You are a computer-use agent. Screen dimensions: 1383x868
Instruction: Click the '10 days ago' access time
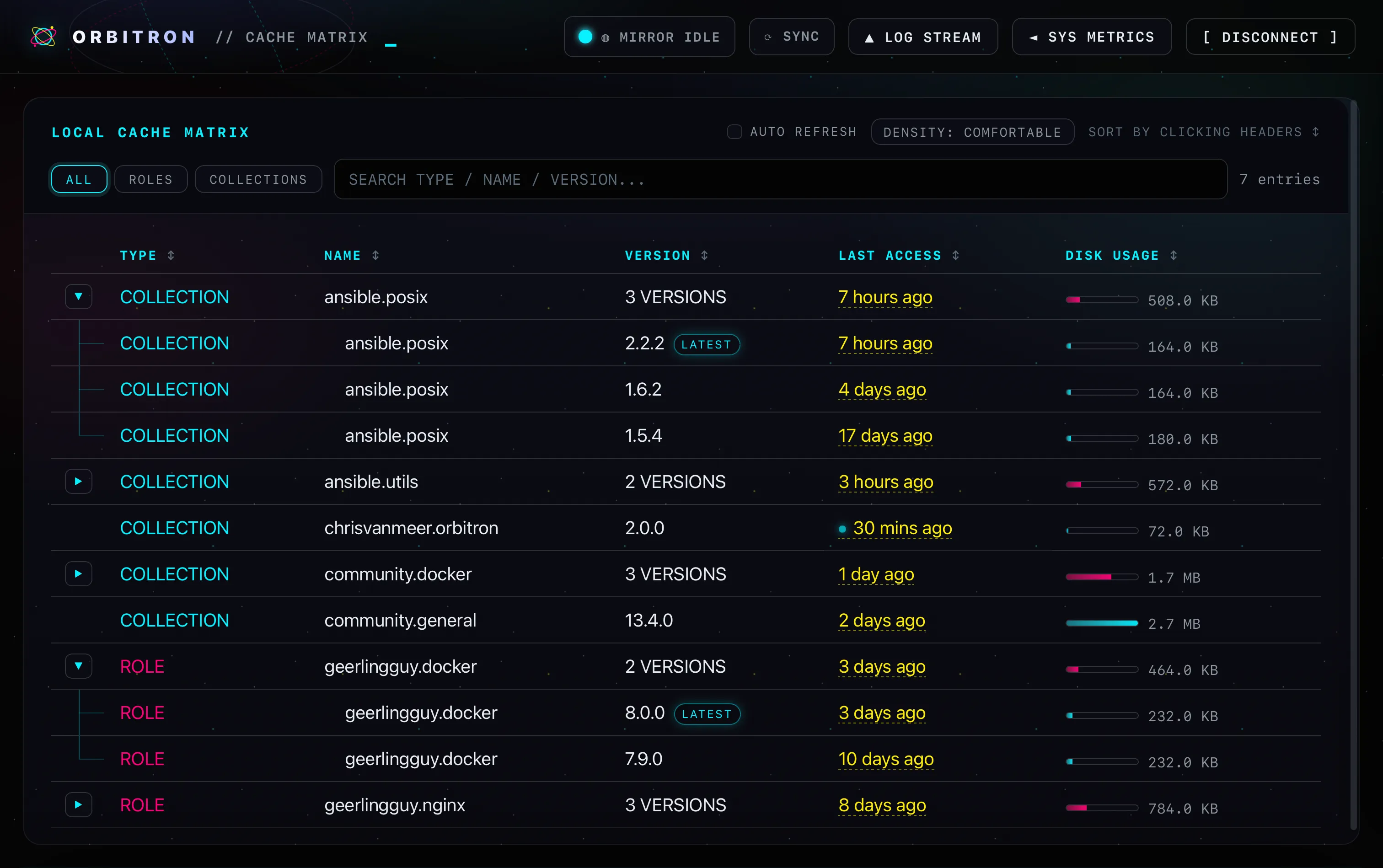[886, 759]
